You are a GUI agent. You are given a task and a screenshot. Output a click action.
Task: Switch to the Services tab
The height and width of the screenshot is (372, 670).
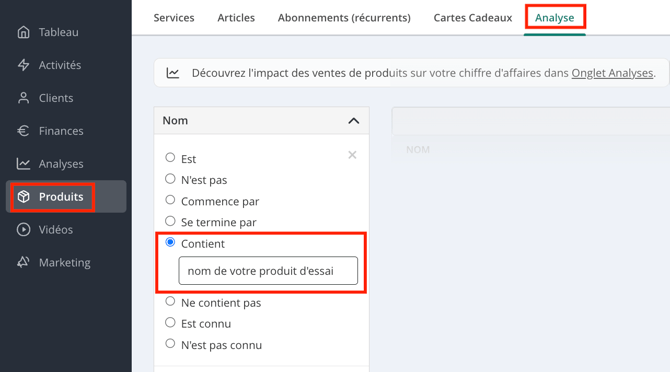pos(174,18)
